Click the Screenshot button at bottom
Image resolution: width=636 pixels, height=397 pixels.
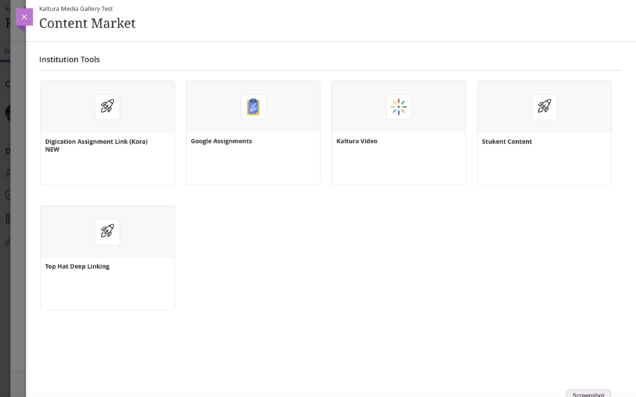[x=589, y=394]
